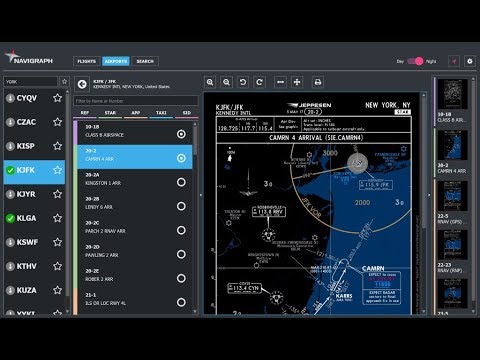Open the SEARCH tab
Viewport: 480px width, 360px height.
coord(145,61)
